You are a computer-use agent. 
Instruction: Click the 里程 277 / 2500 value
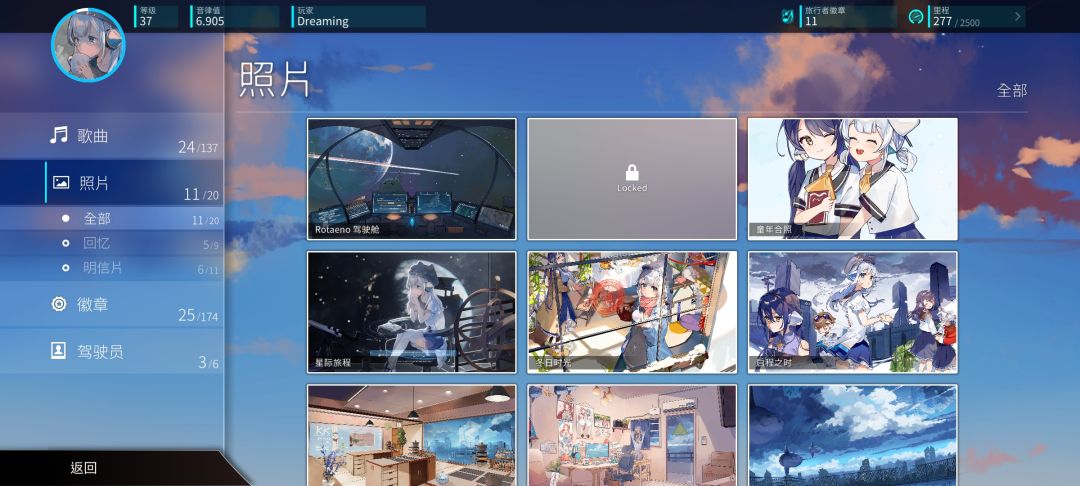click(x=956, y=21)
